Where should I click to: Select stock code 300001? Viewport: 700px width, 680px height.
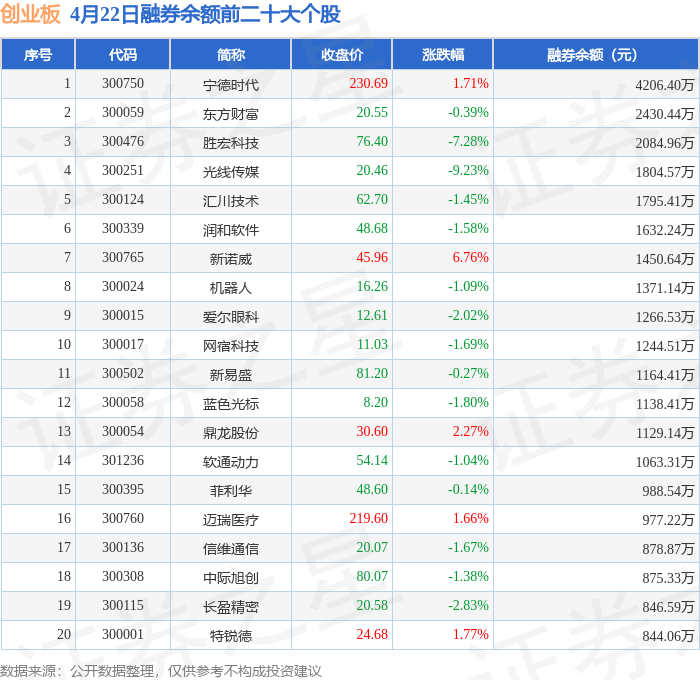(123, 634)
